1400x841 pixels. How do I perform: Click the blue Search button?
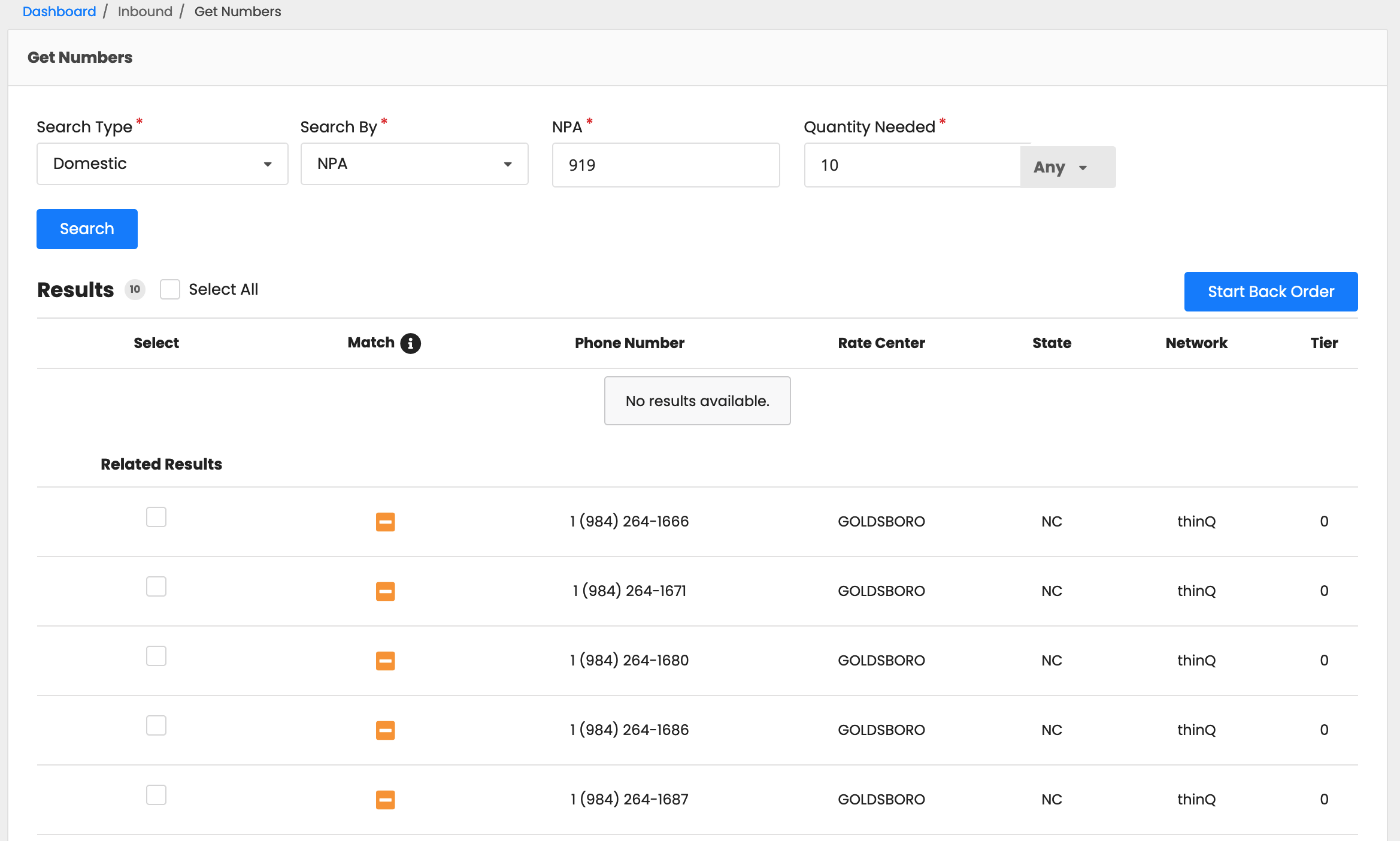point(87,229)
